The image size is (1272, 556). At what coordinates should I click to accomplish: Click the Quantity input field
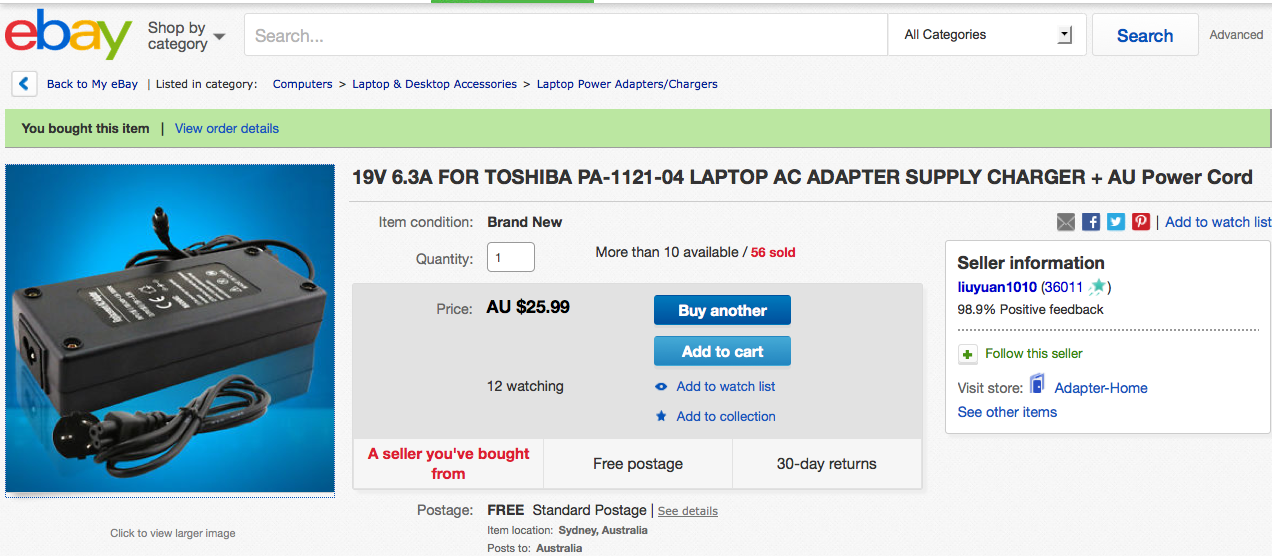tap(511, 257)
